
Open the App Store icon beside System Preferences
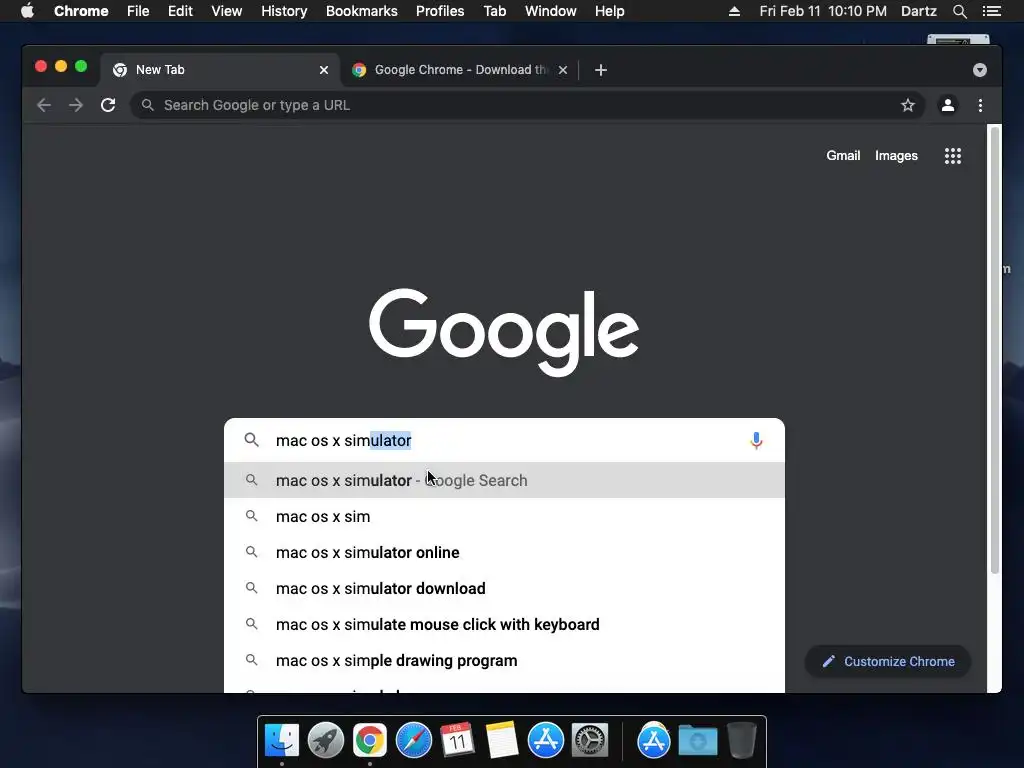(x=545, y=740)
